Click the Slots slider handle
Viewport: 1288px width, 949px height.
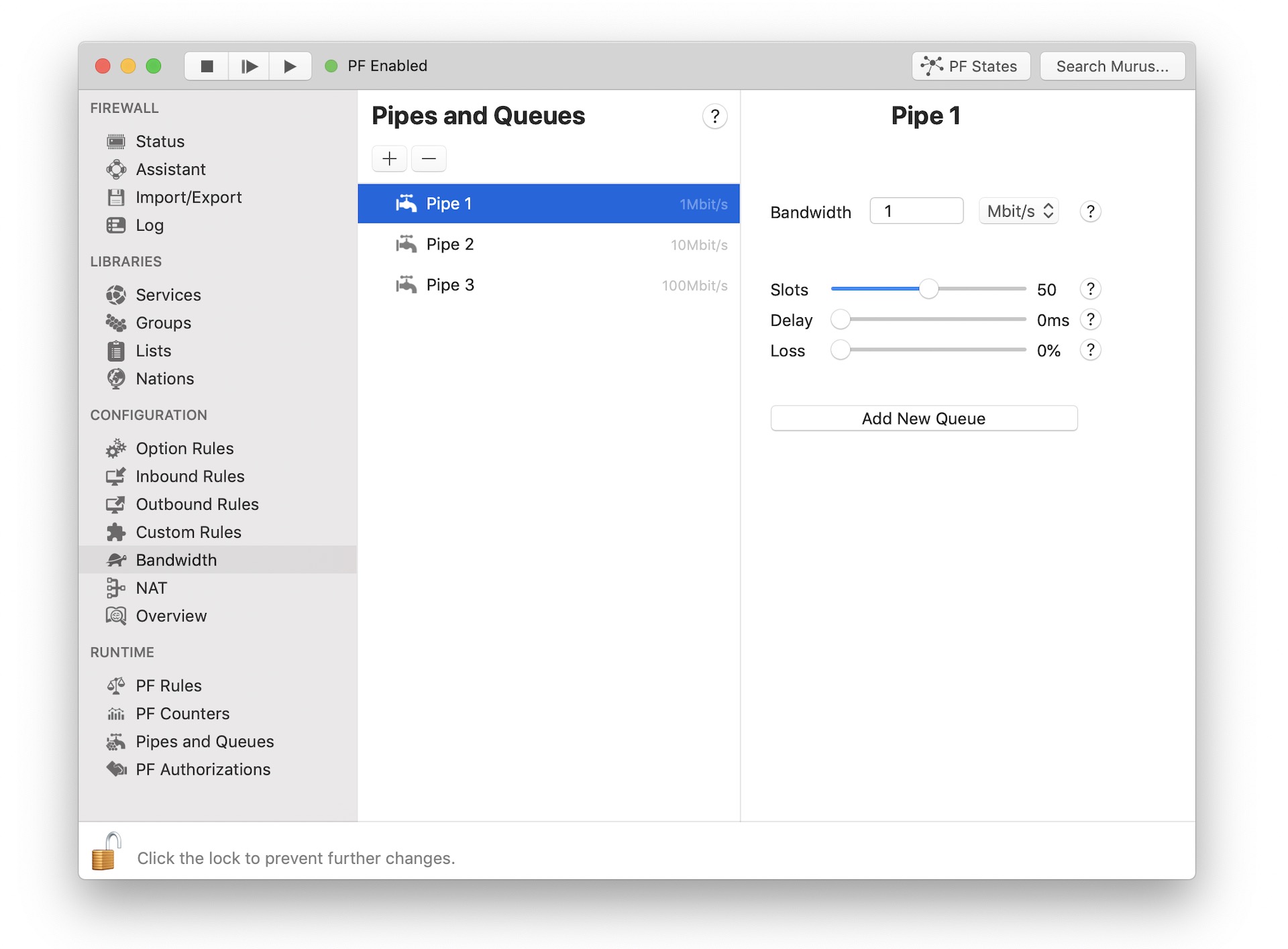(928, 289)
